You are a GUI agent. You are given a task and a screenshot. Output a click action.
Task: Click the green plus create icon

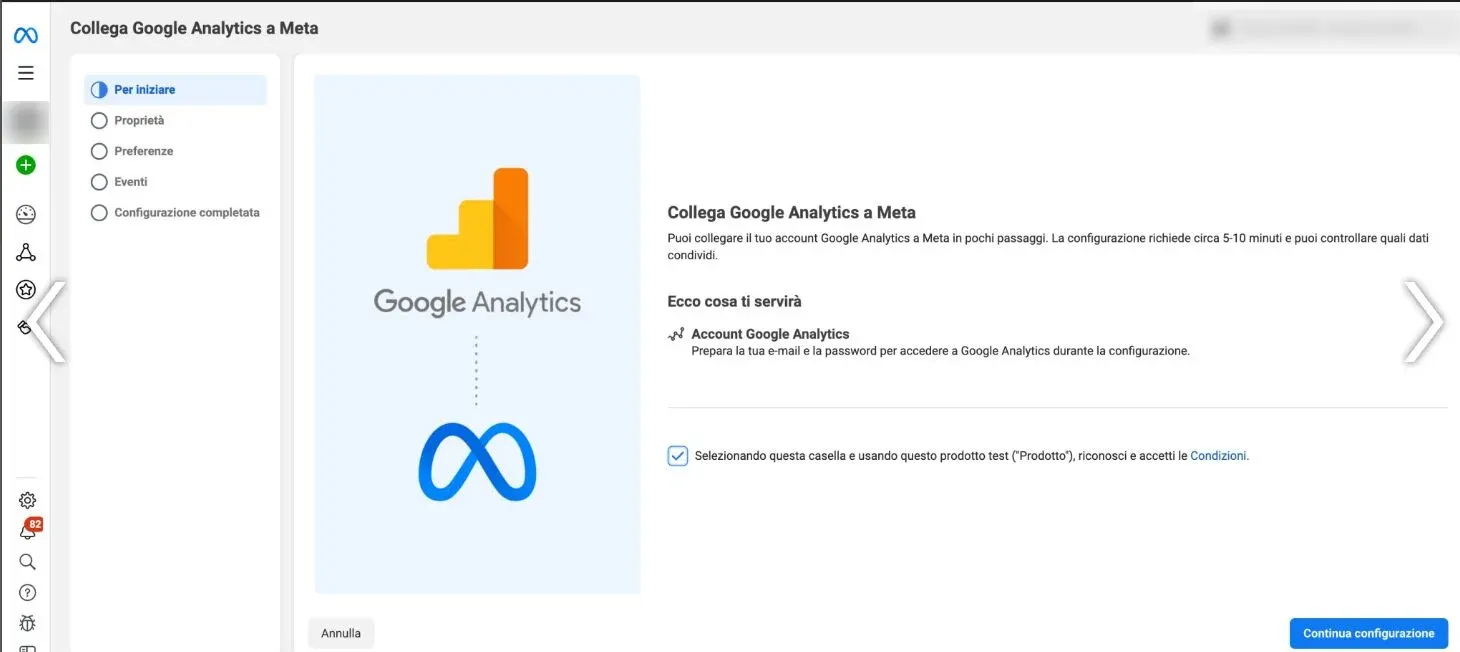[x=26, y=164]
